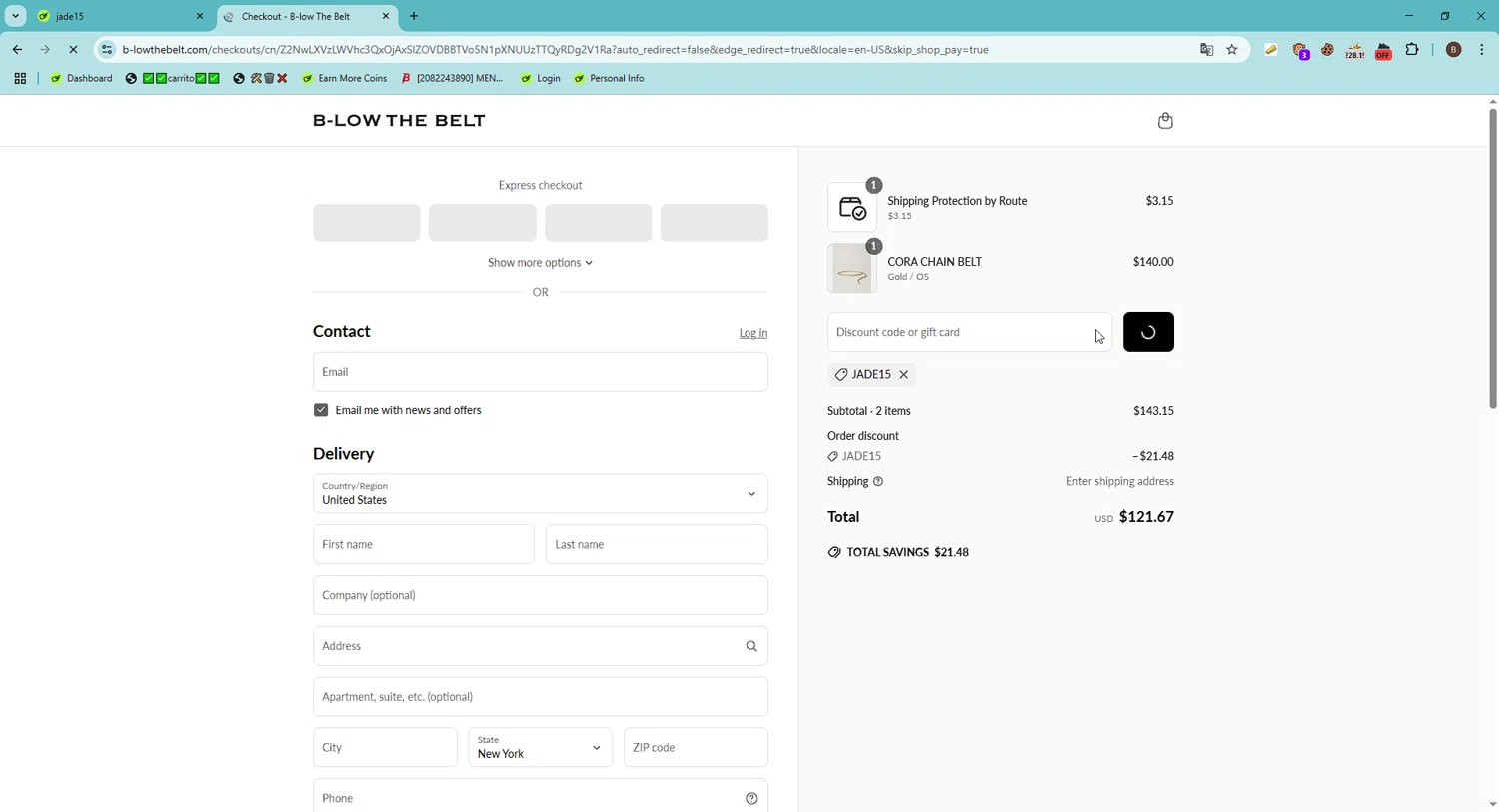This screenshot has height=812, width=1499.
Task: Click the translate page icon
Action: tap(1207, 50)
